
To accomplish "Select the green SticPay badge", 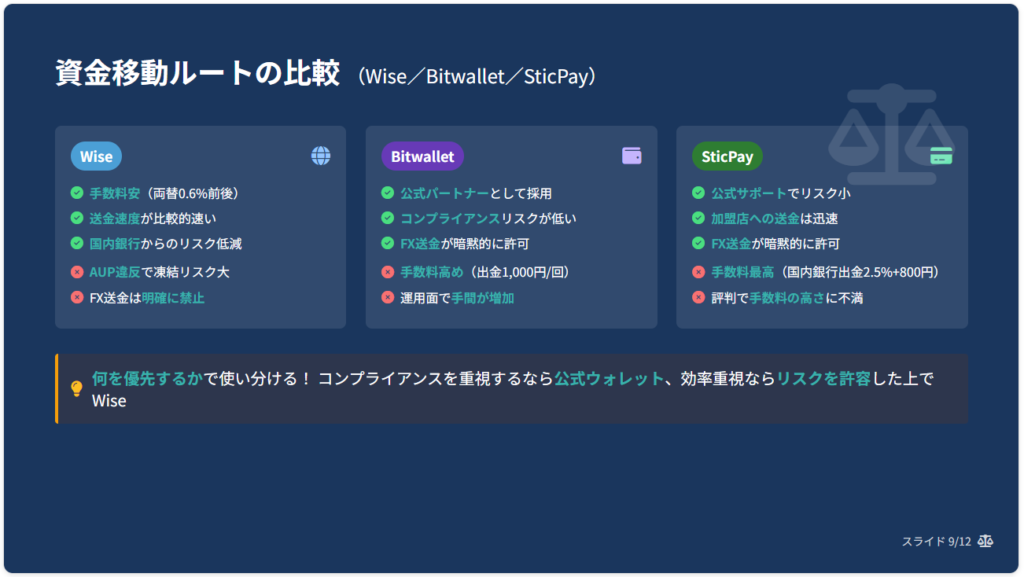I will pos(727,156).
